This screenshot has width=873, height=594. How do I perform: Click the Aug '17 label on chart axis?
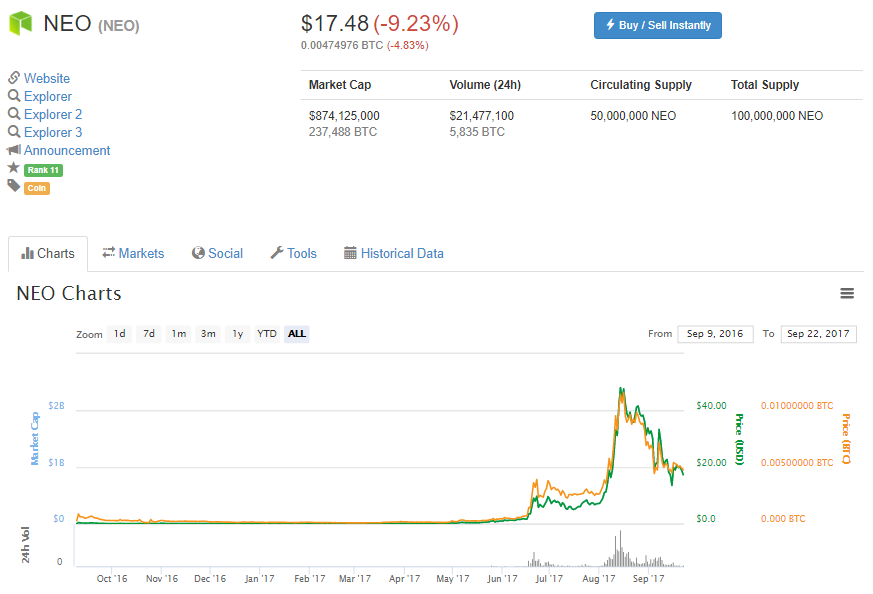(x=599, y=579)
